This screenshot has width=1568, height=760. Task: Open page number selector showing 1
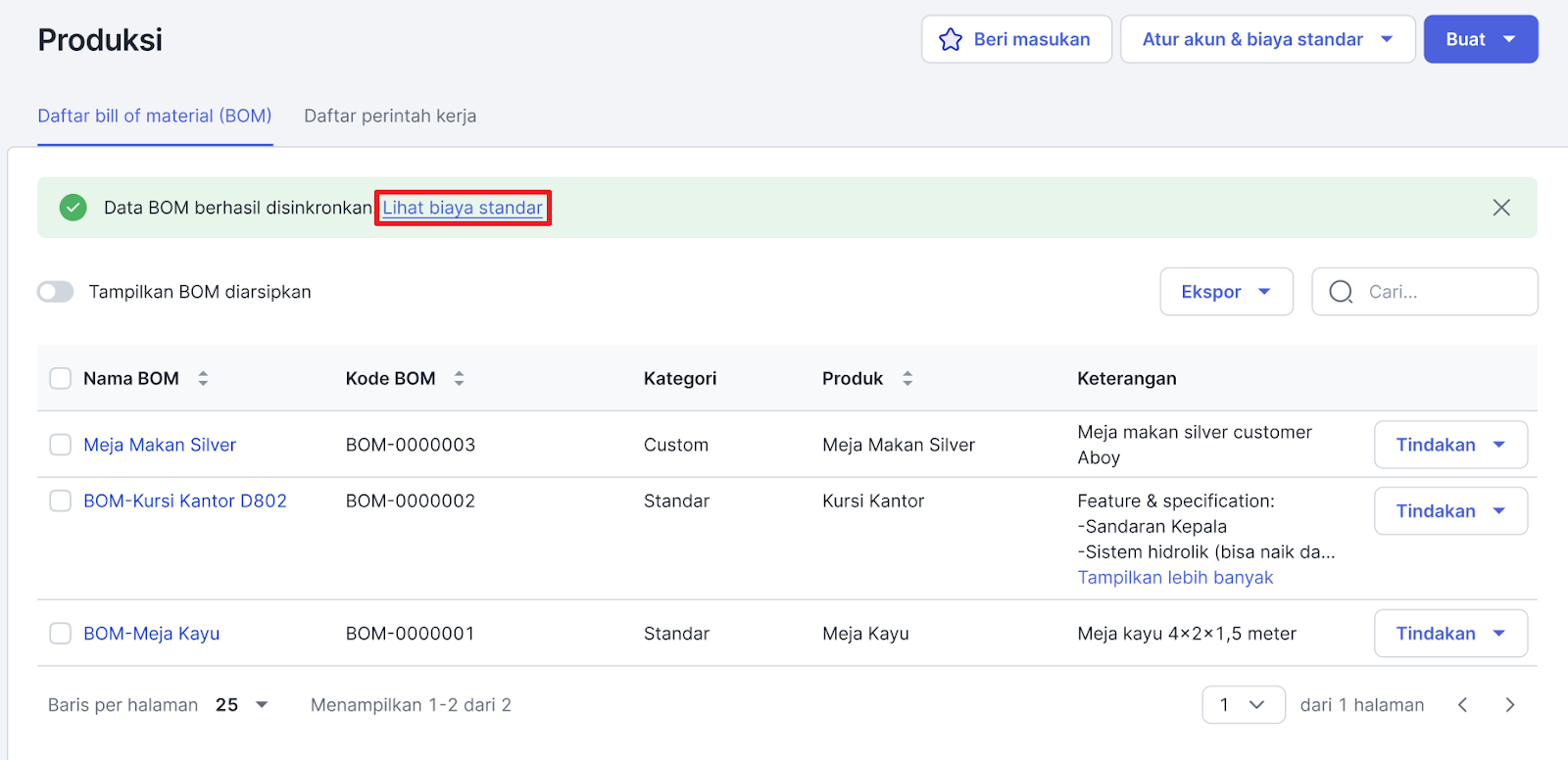(x=1243, y=705)
